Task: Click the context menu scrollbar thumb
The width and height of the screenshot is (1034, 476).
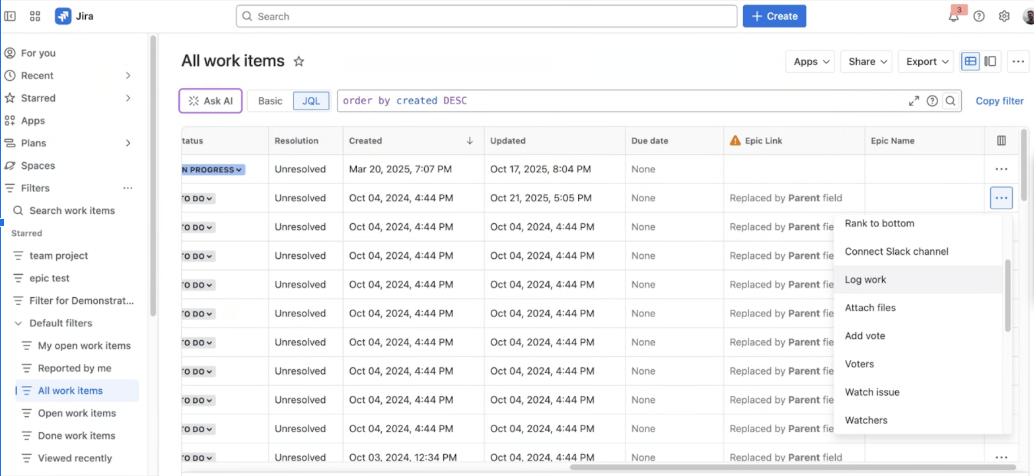Action: point(1007,296)
